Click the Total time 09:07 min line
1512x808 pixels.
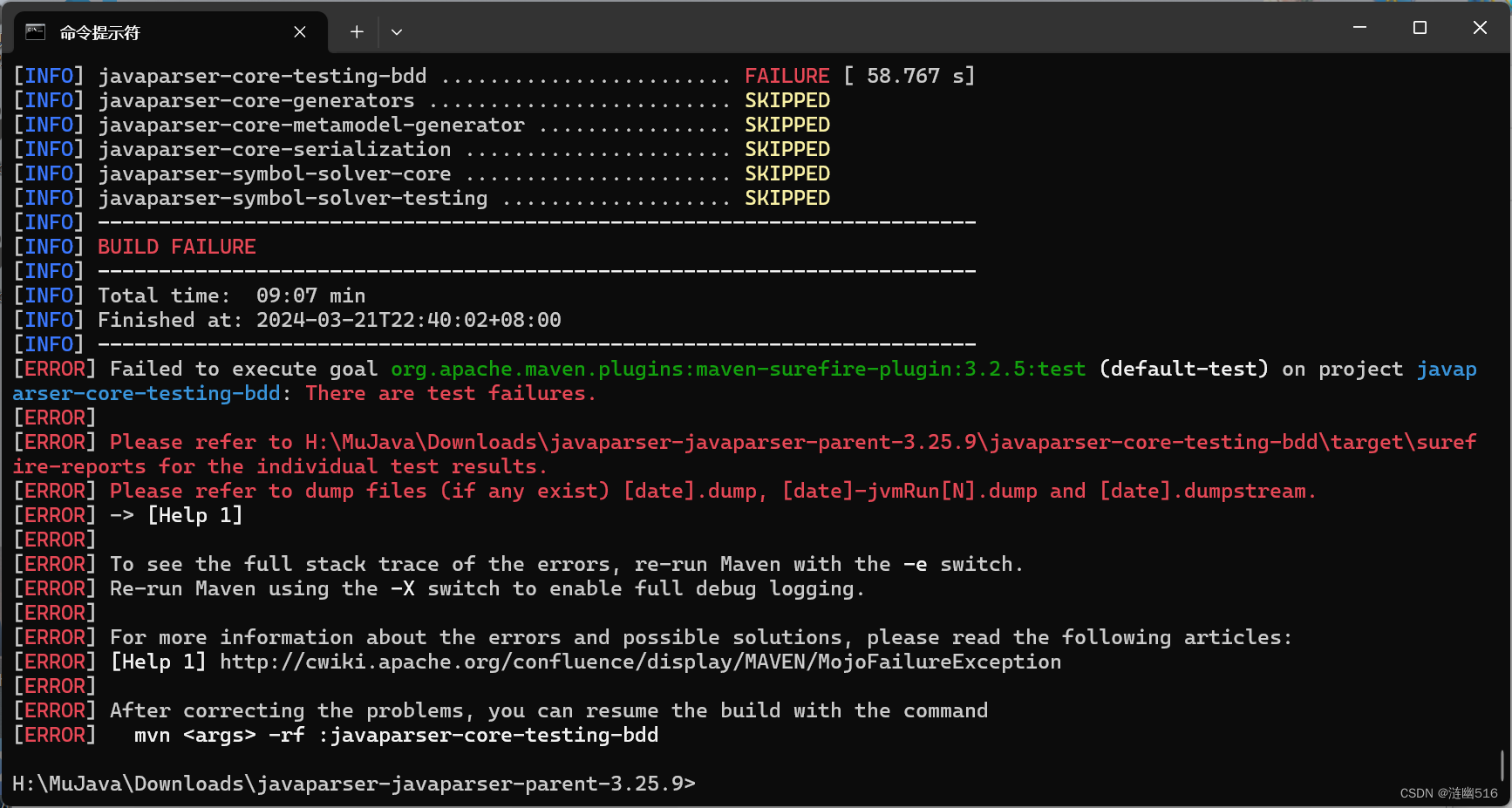(231, 295)
